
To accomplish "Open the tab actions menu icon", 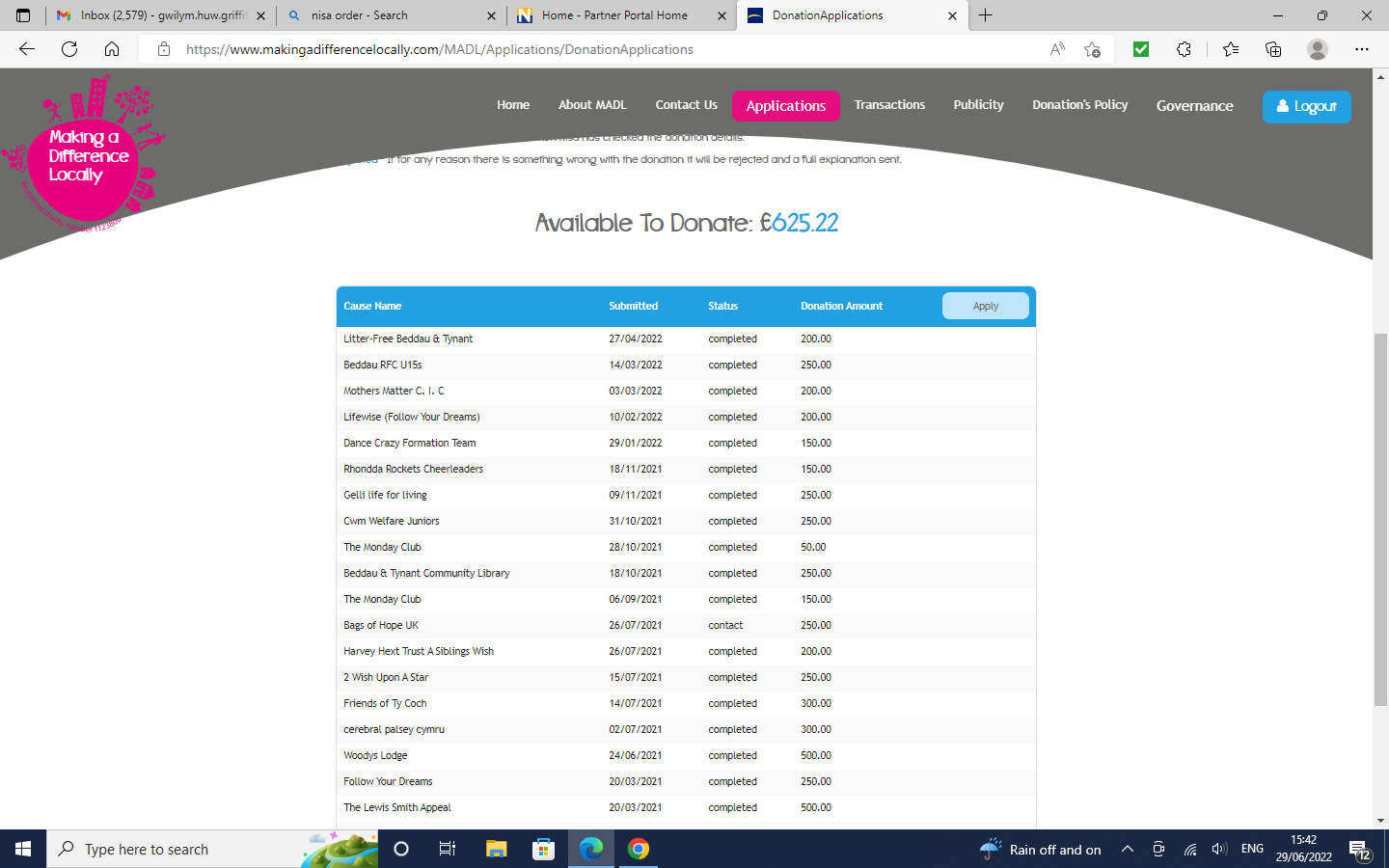I will click(23, 15).
